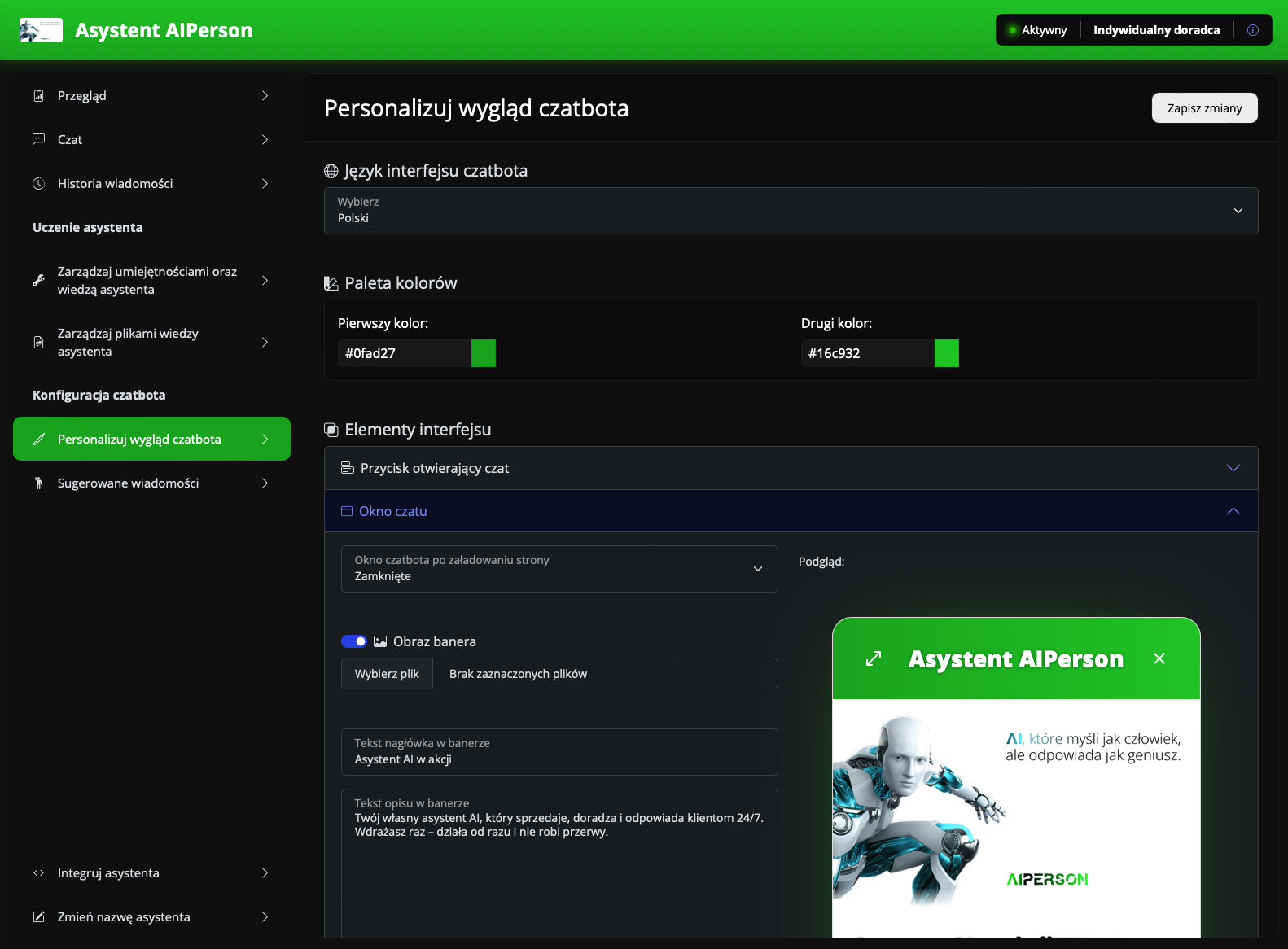
Task: Click the Podgląd: label
Action: (821, 562)
